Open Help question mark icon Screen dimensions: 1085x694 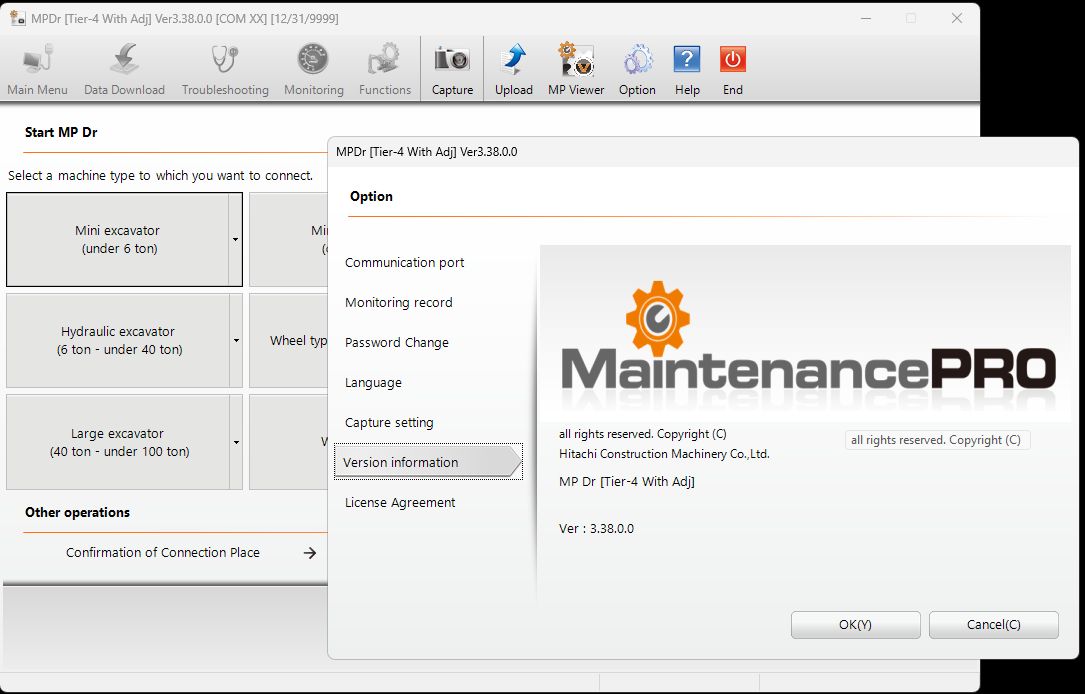pyautogui.click(x=687, y=69)
